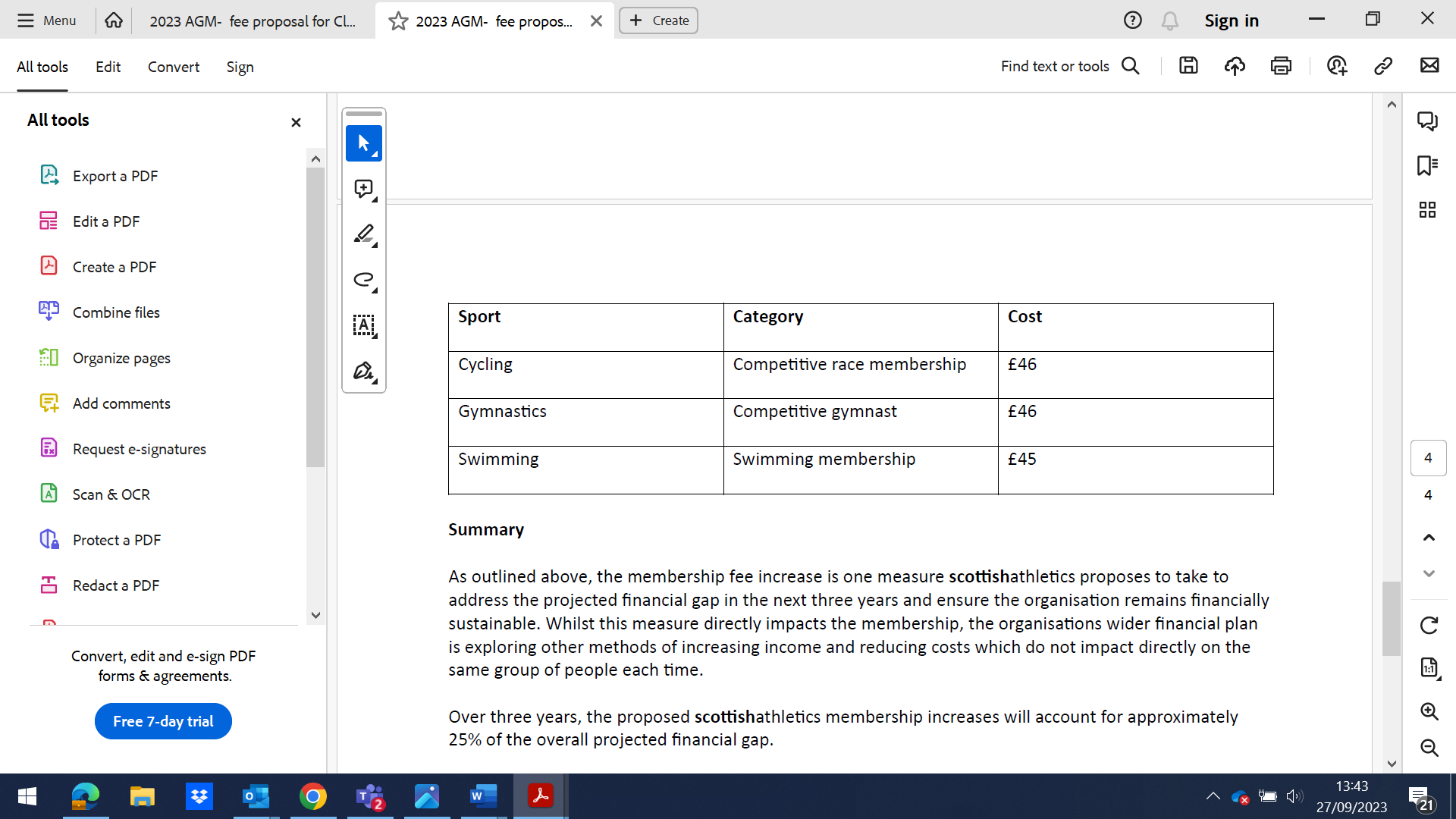This screenshot has width=1456, height=819.
Task: Send file by email icon
Action: tap(1429, 65)
